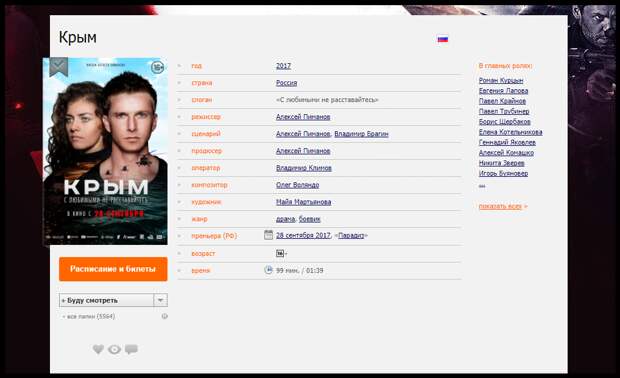This screenshot has height=378, width=620.
Task: Open the Буду смотреть dropdown arrow
Action: [160, 300]
